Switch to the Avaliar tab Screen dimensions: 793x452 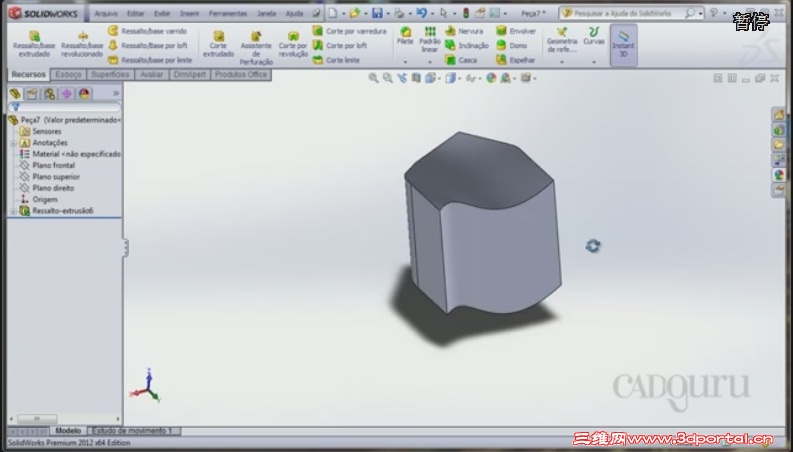point(151,74)
